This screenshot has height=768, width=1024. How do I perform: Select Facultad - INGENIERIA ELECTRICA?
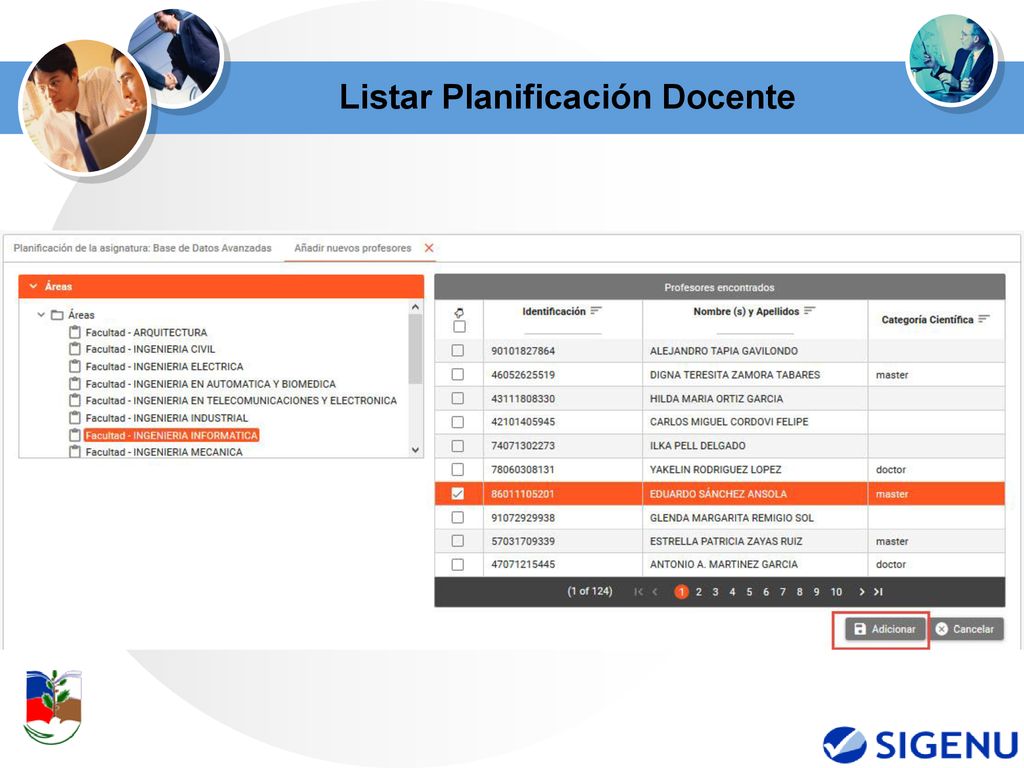click(165, 366)
